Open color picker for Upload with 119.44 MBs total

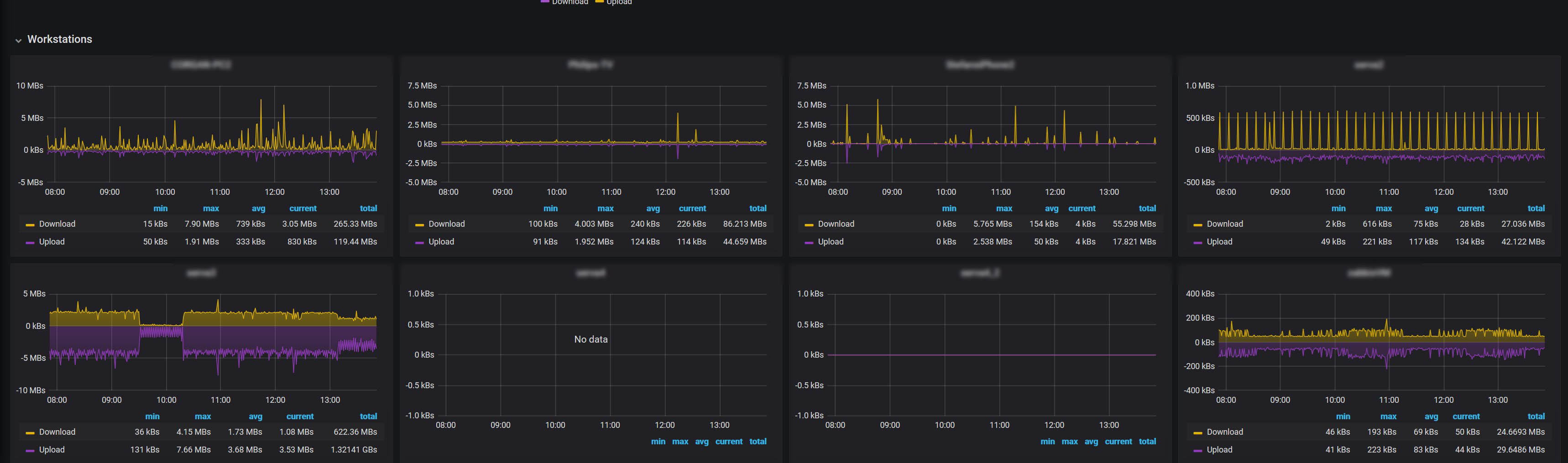click(x=30, y=242)
